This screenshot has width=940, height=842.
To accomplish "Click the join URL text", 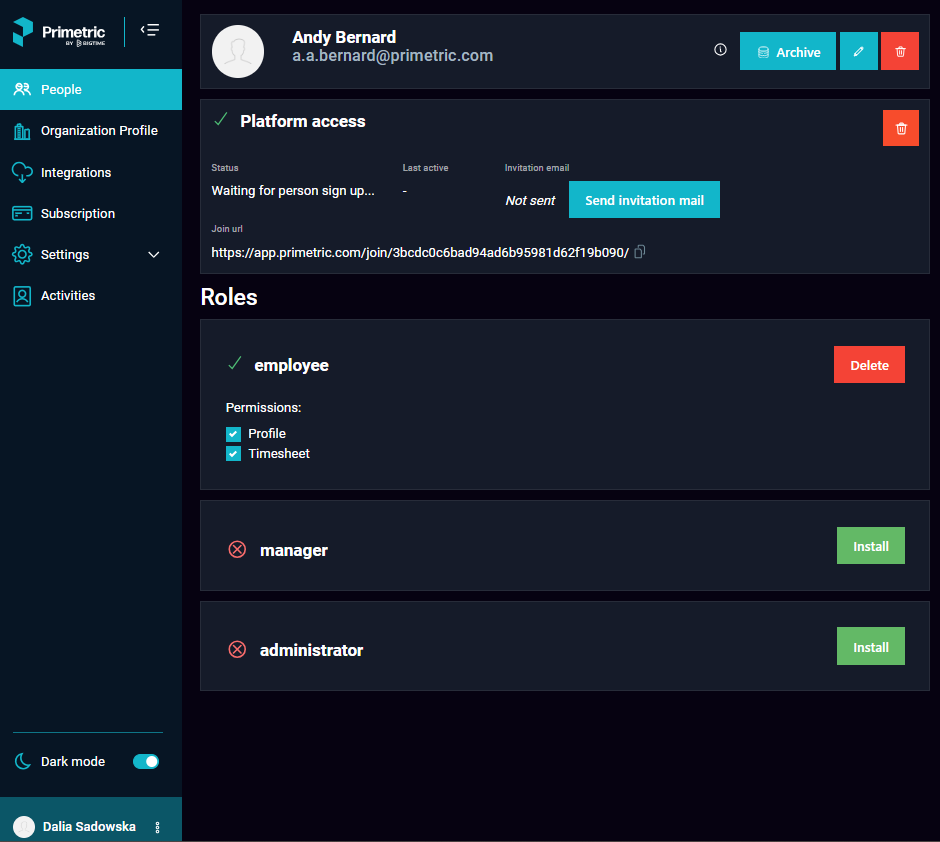I will pos(420,252).
